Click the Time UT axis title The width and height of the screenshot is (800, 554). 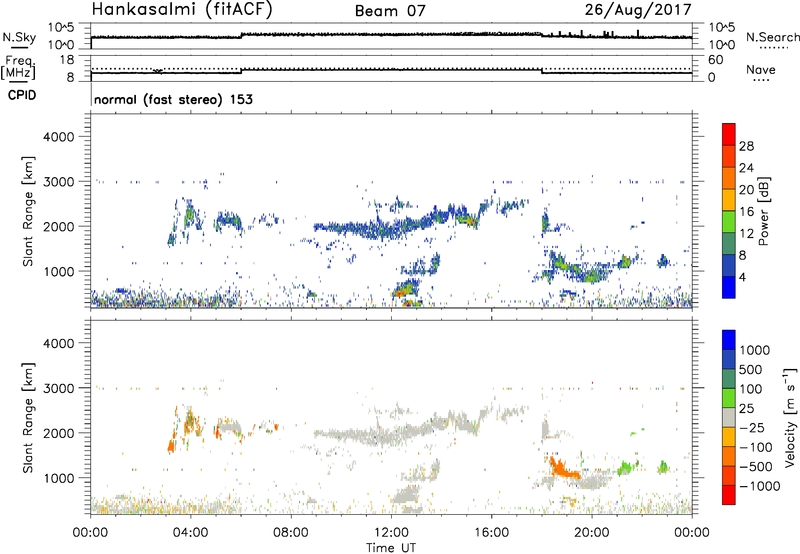[x=391, y=548]
